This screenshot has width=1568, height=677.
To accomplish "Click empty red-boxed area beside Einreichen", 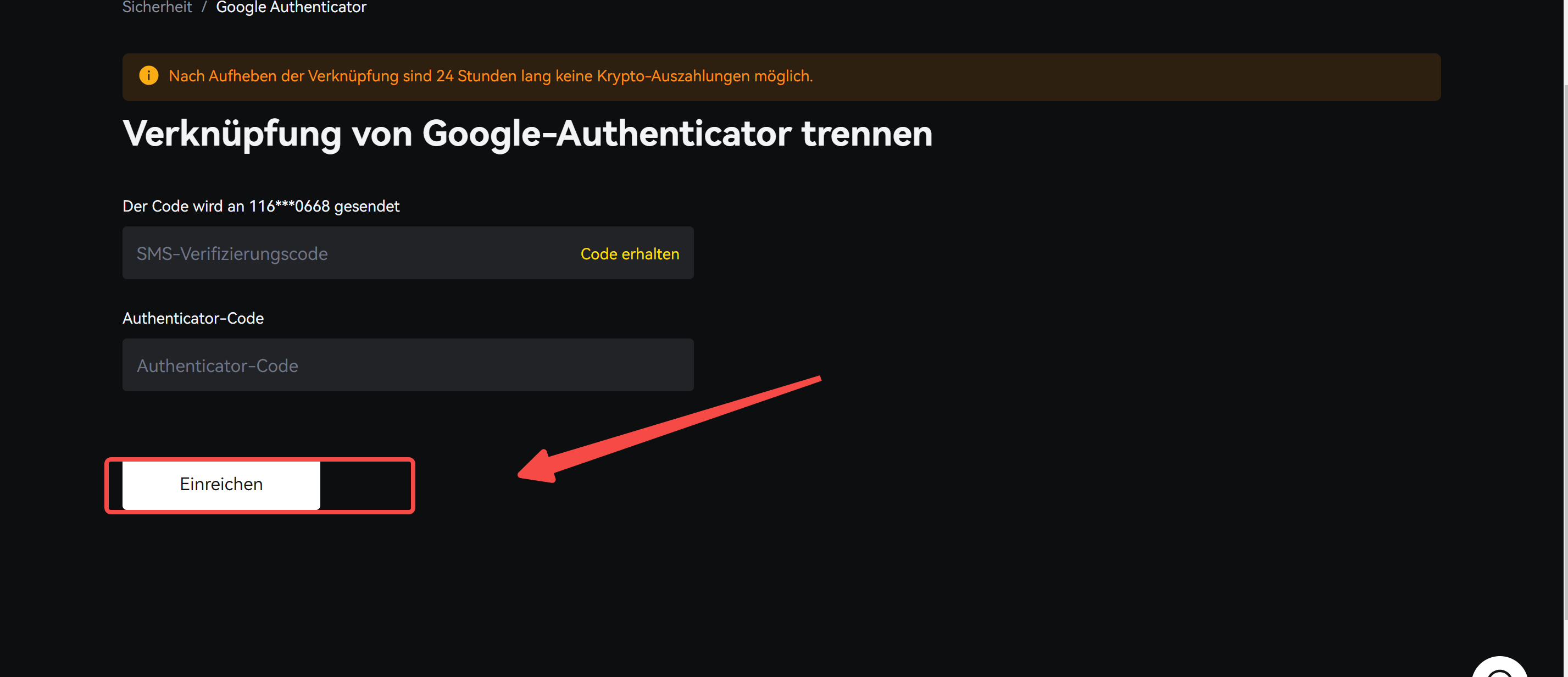I will [365, 485].
